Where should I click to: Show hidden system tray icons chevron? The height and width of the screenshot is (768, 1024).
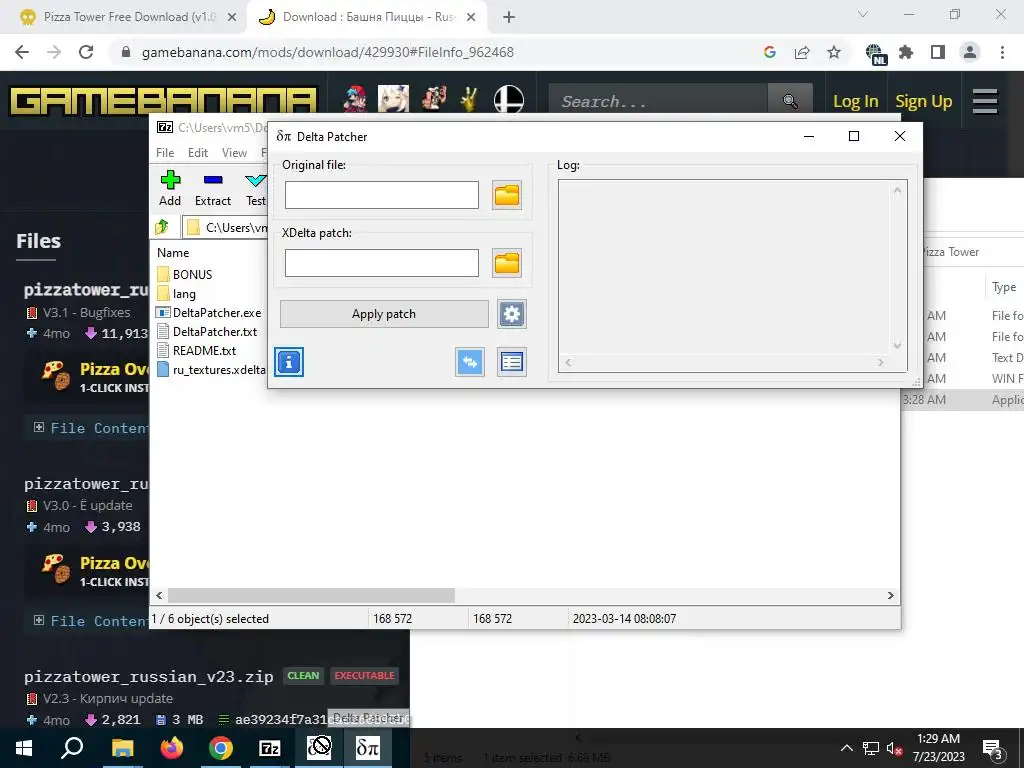846,748
